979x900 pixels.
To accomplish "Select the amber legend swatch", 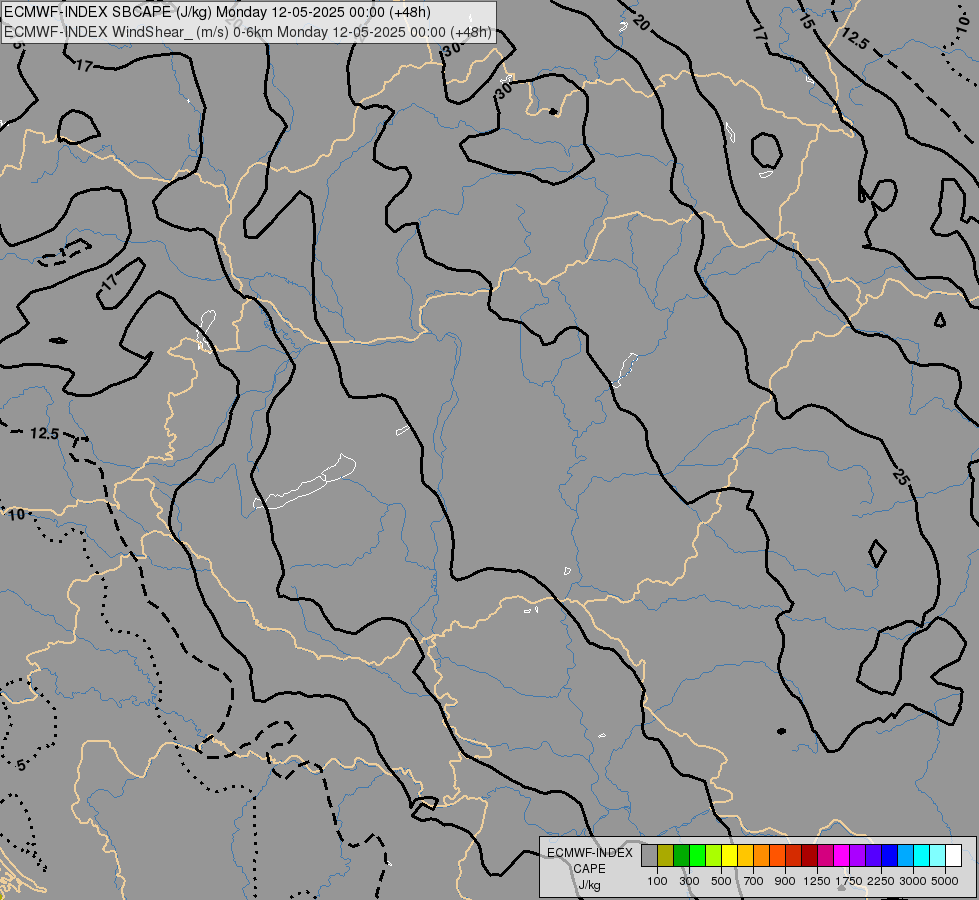I will coord(745,855).
